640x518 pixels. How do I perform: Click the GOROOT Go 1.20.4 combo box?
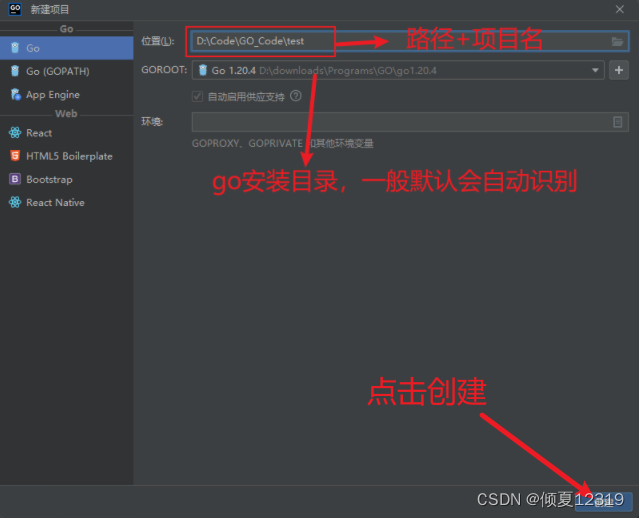398,70
